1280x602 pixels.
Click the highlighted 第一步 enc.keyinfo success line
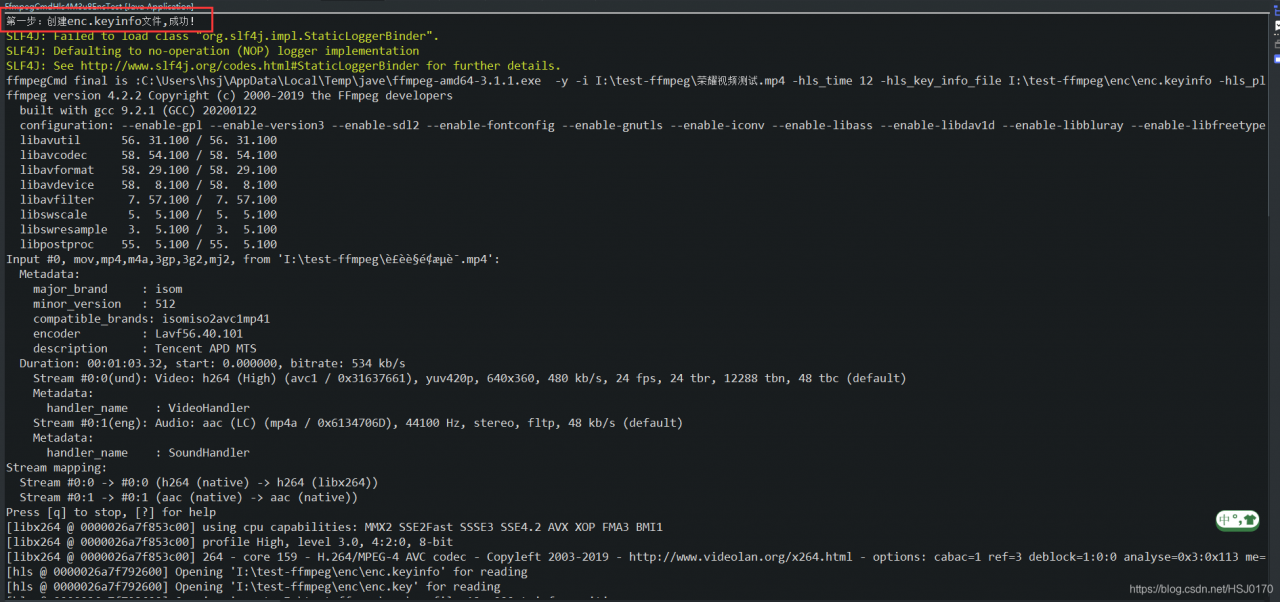(100, 21)
